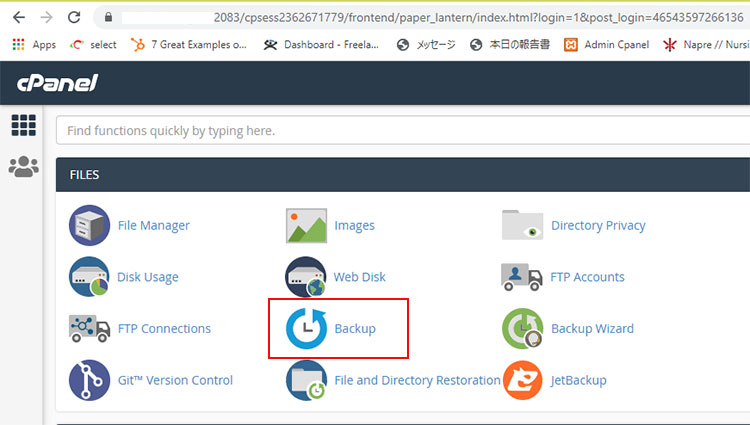Viewport: 750px width, 425px height.
Task: Click the browser address bar URL
Action: point(478,18)
